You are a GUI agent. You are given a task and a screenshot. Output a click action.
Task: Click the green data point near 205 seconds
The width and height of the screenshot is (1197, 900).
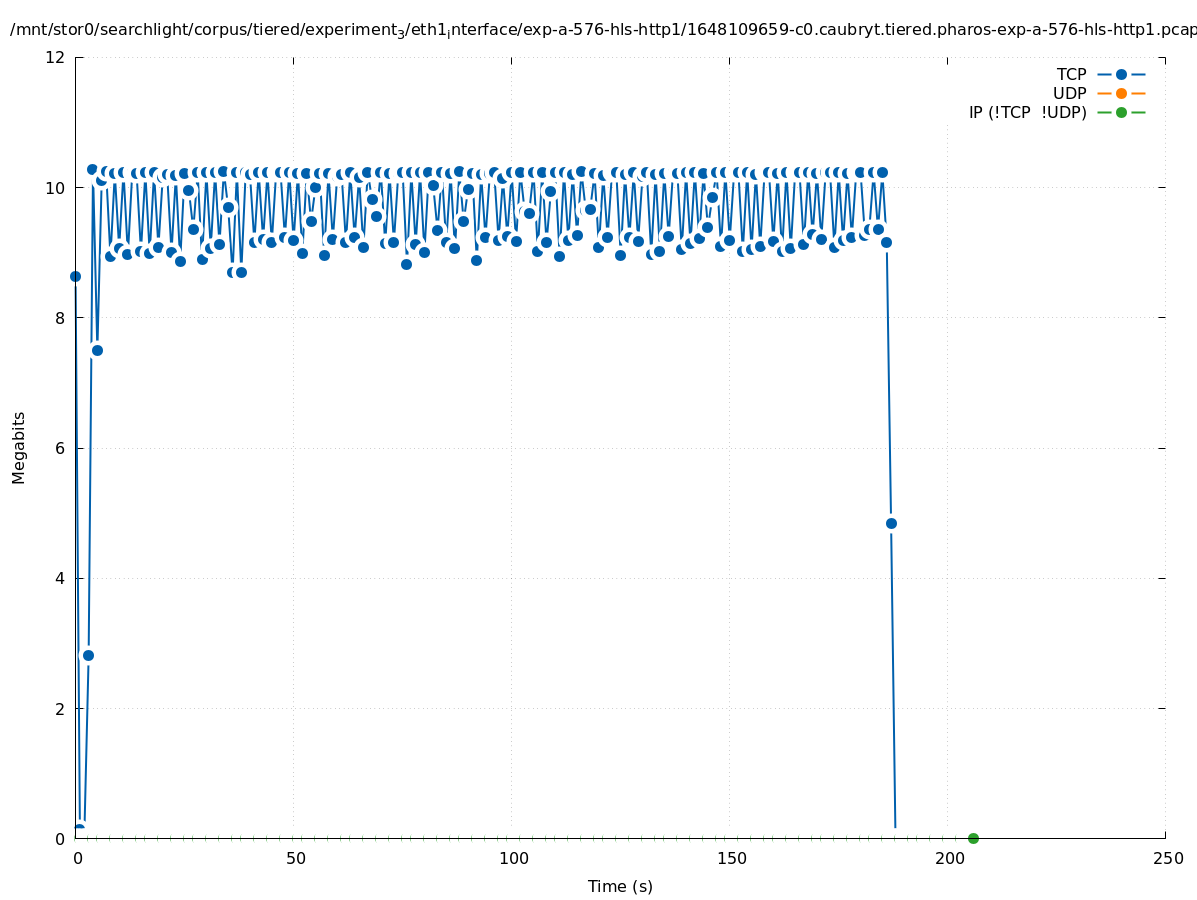point(973,838)
